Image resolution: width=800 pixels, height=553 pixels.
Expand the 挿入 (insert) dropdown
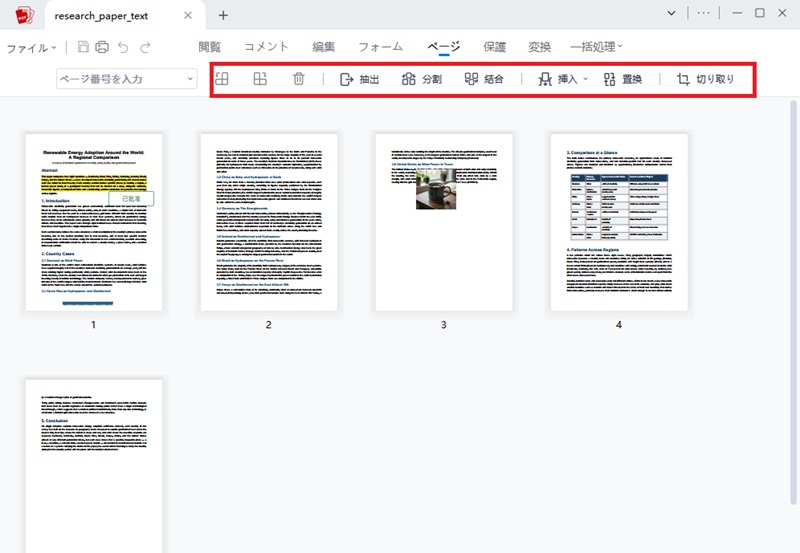point(585,79)
